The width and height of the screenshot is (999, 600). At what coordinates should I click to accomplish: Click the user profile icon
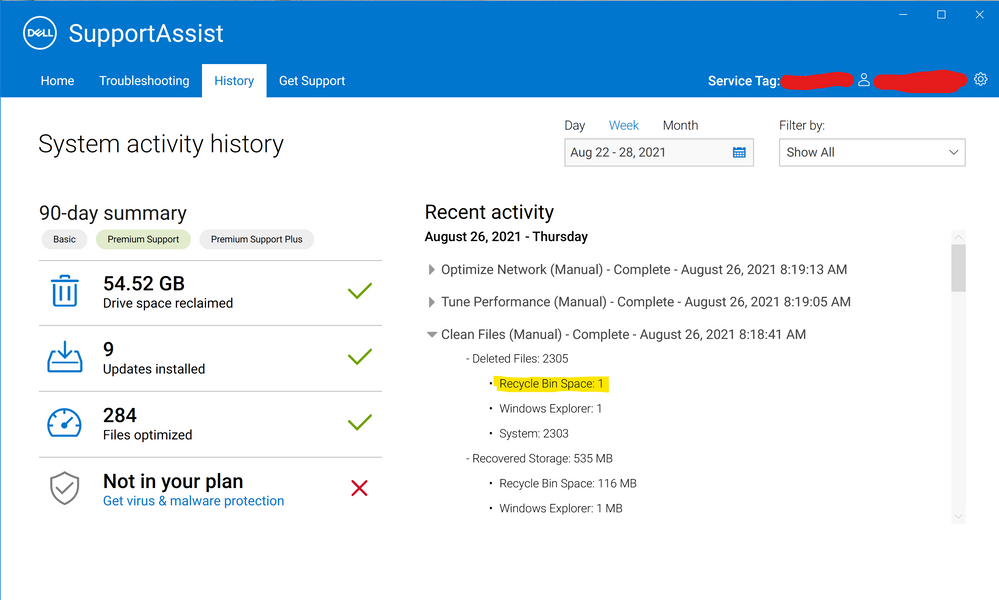click(x=863, y=80)
